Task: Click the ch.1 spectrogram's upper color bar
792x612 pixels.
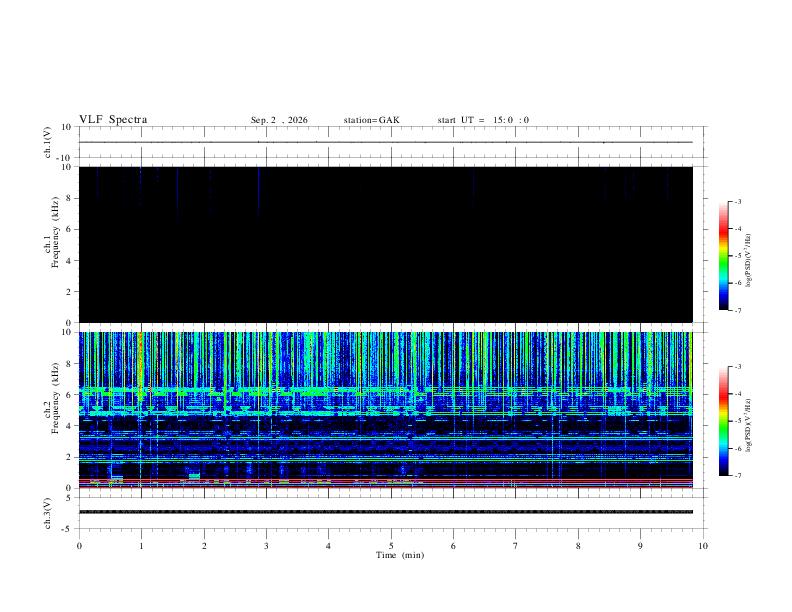Action: click(x=724, y=256)
